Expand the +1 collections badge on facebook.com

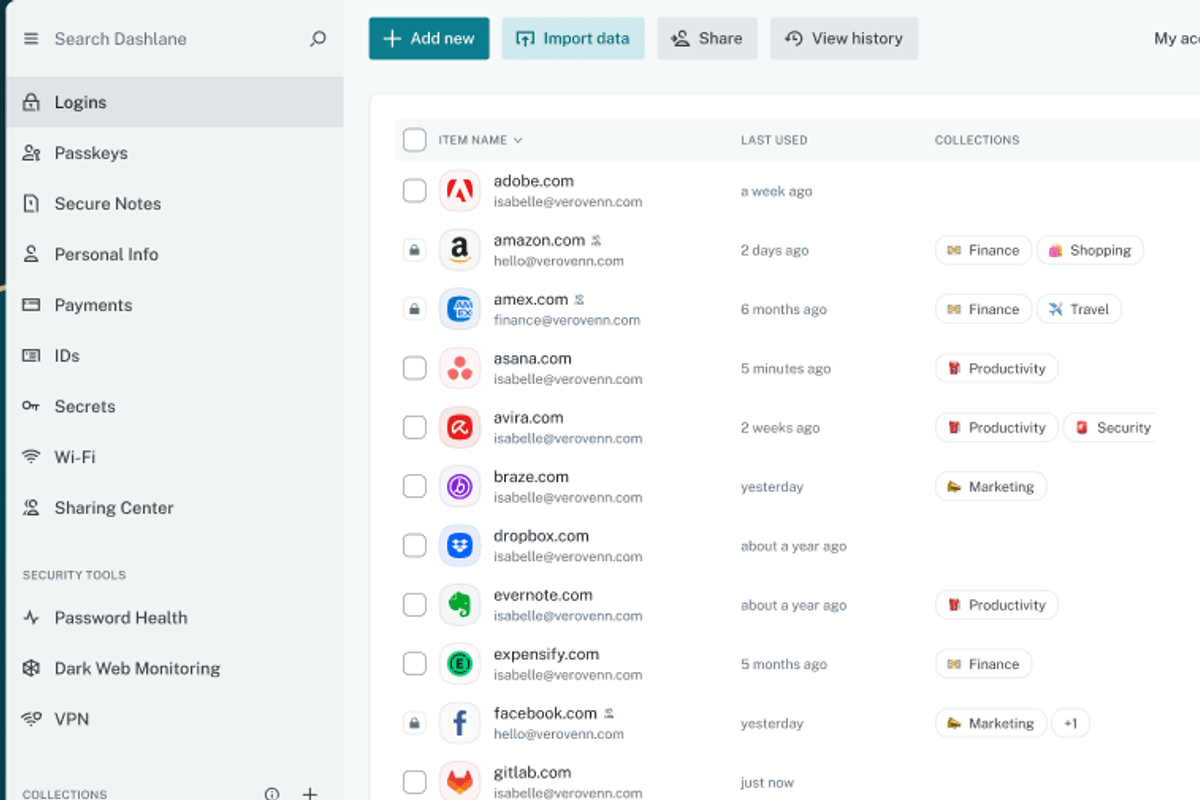1070,723
